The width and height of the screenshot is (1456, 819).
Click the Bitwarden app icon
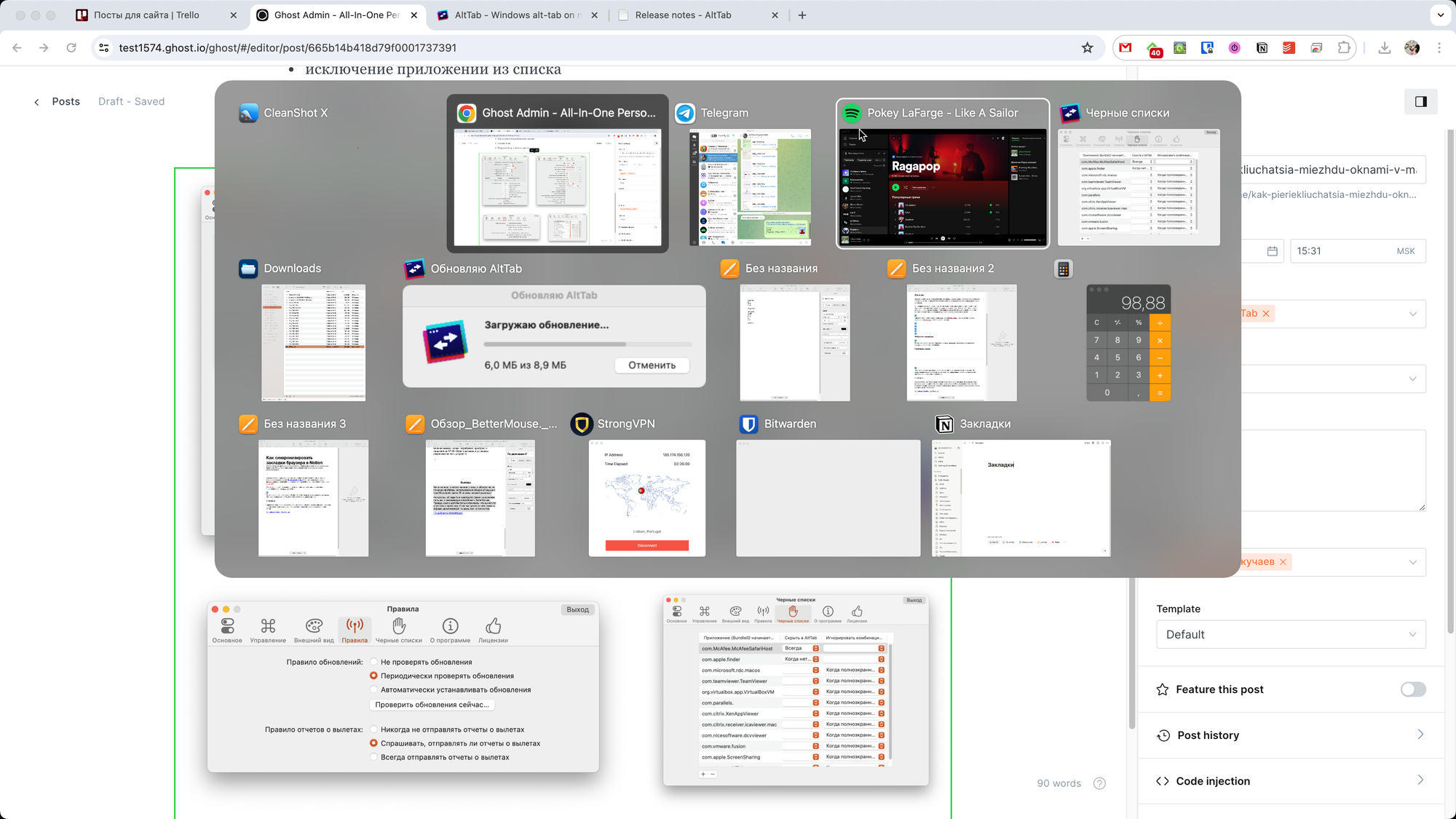748,424
